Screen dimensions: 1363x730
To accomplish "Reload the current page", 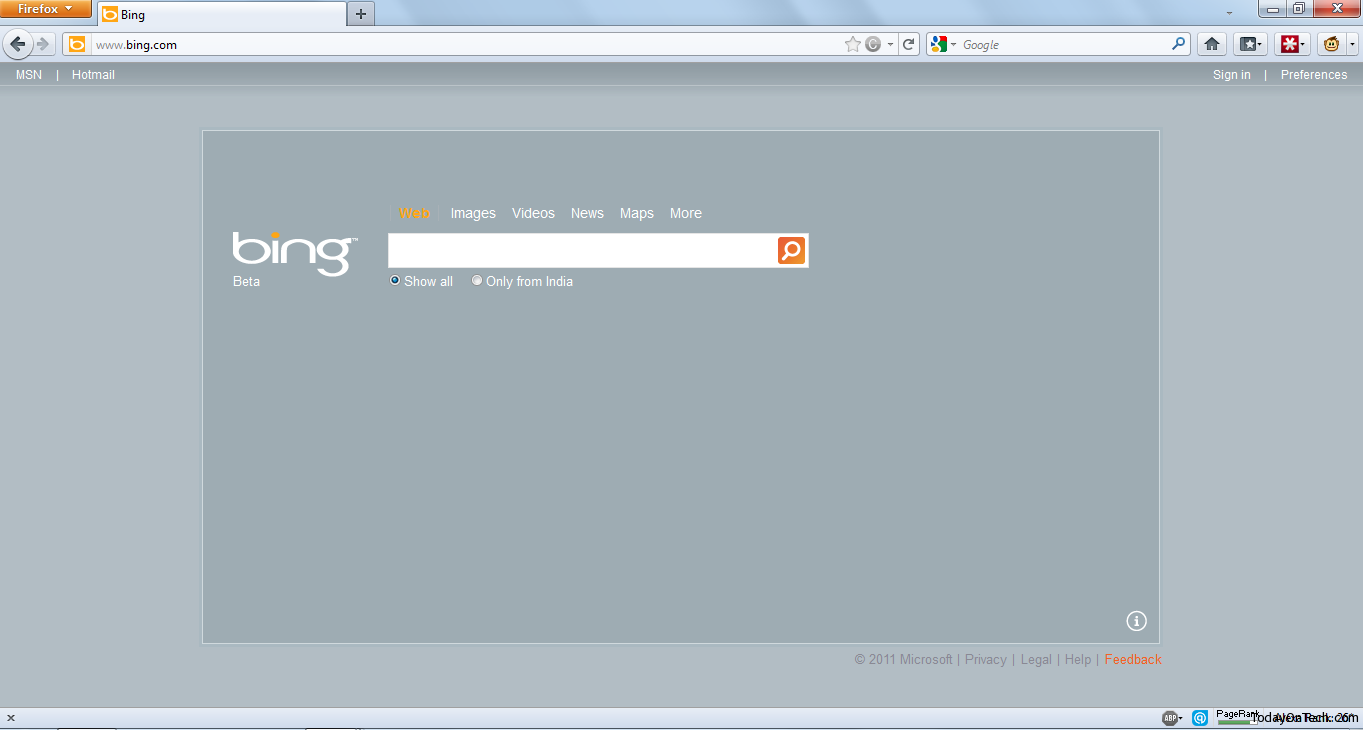I will coord(908,44).
